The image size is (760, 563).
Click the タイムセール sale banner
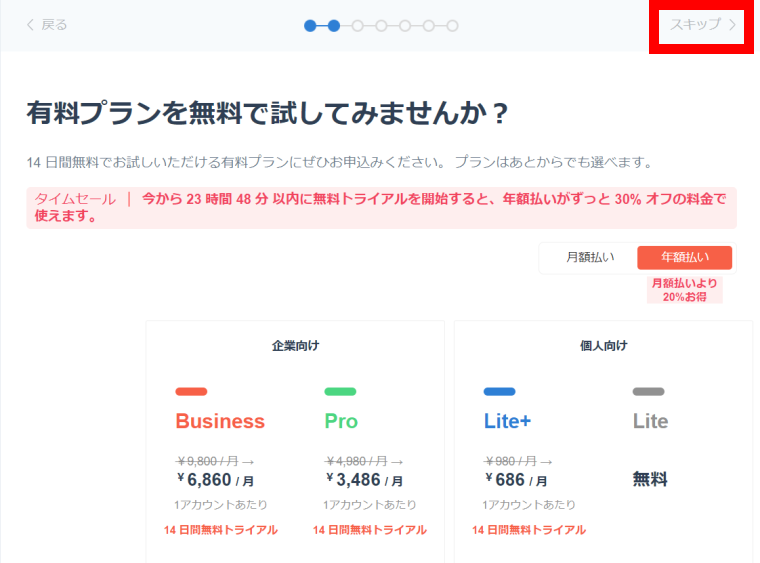coord(380,207)
